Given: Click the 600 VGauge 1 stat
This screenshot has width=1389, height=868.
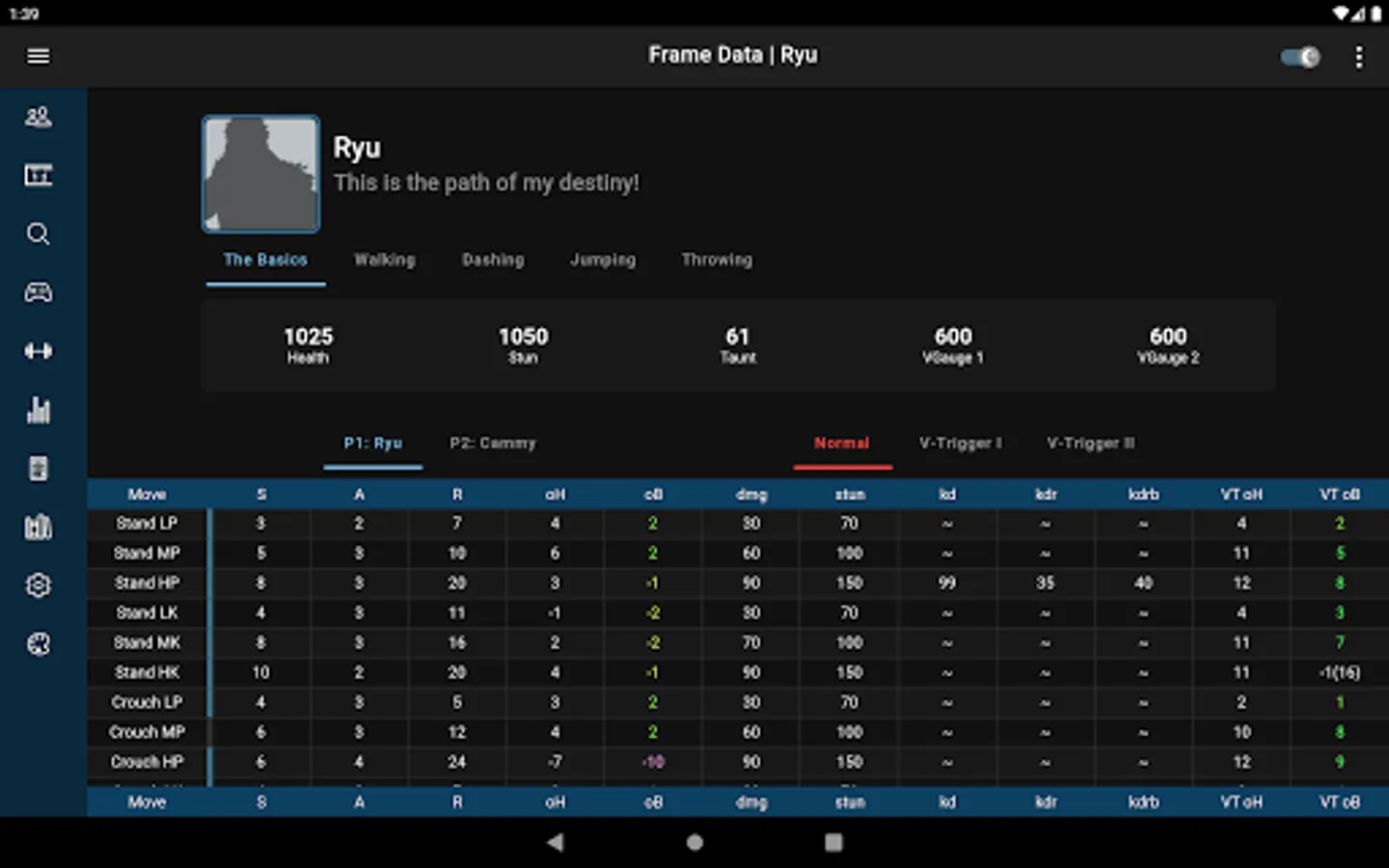Looking at the screenshot, I should coord(953,344).
